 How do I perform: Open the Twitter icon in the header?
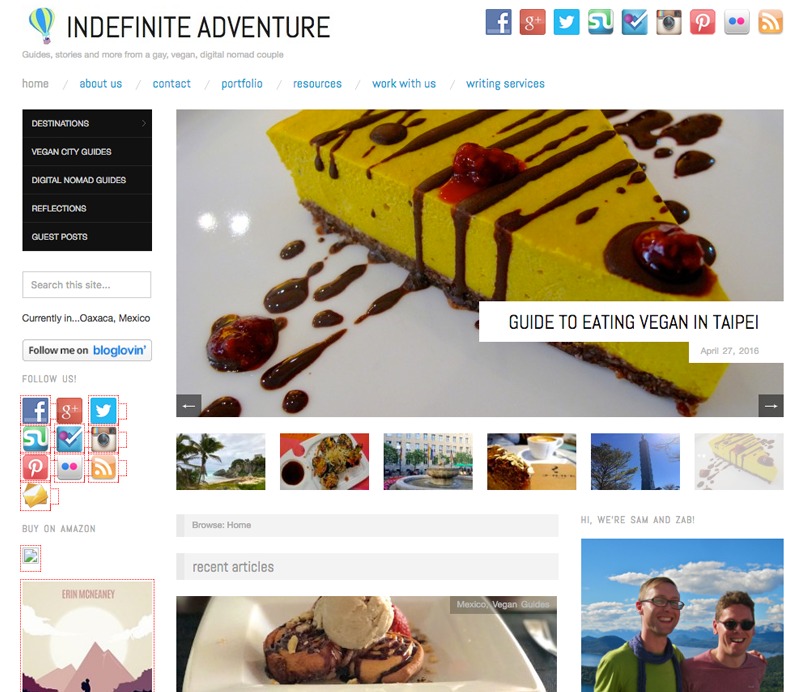[566, 22]
